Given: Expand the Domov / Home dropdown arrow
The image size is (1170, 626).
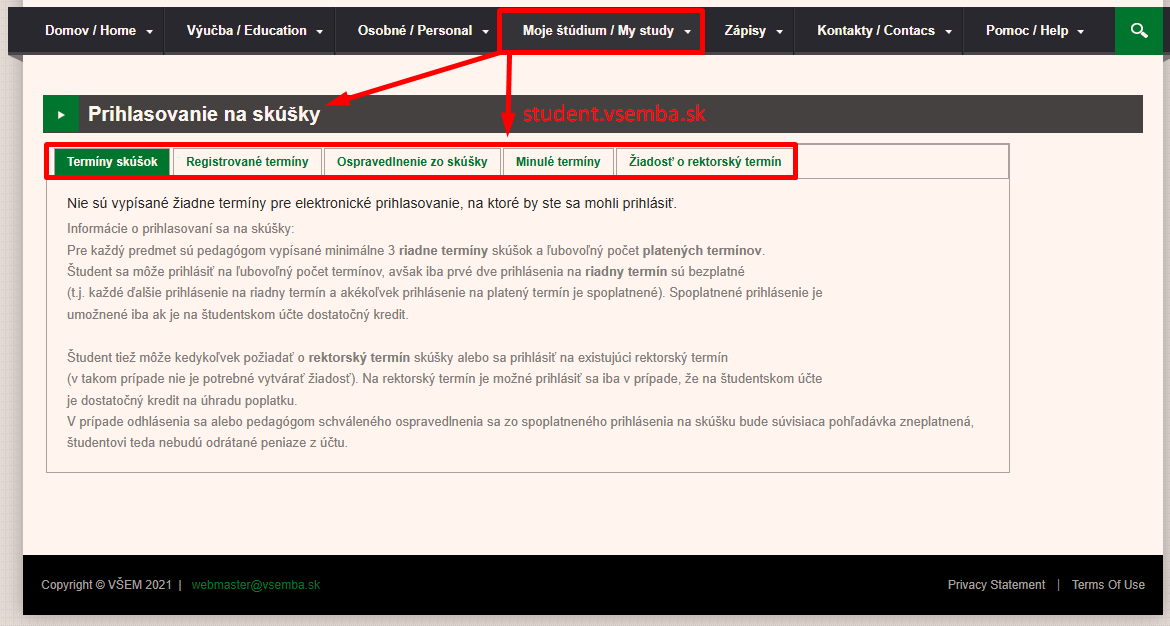Looking at the screenshot, I should pyautogui.click(x=149, y=32).
